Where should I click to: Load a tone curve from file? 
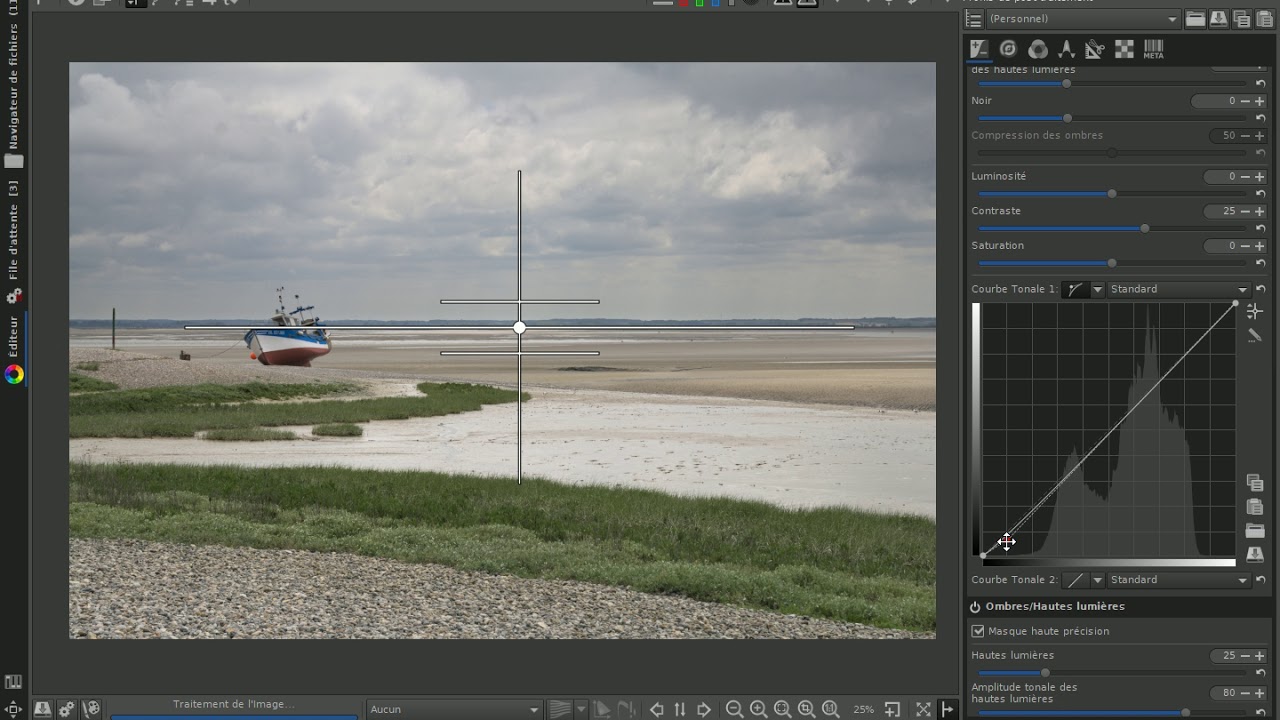pyautogui.click(x=1255, y=531)
